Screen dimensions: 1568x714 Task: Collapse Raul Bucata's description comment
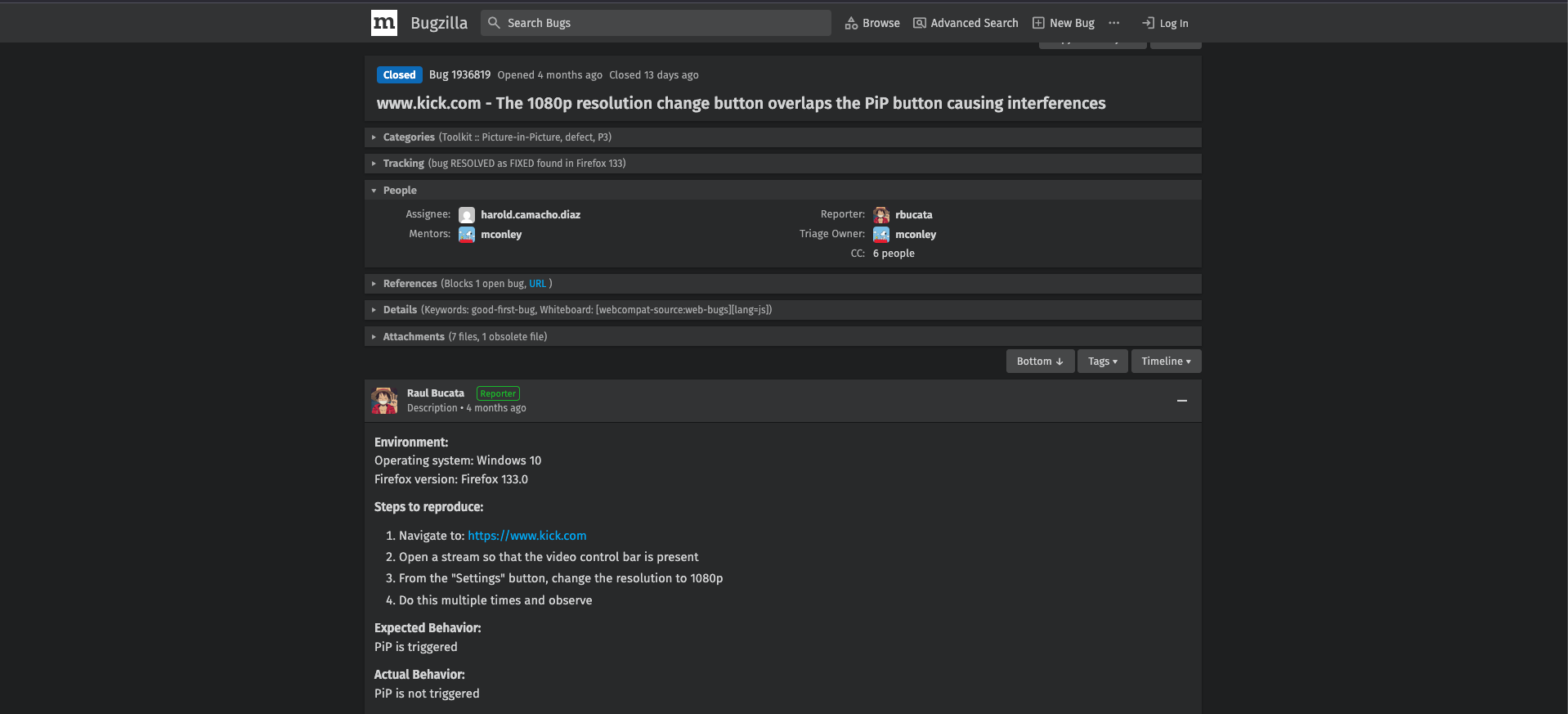tap(1181, 401)
